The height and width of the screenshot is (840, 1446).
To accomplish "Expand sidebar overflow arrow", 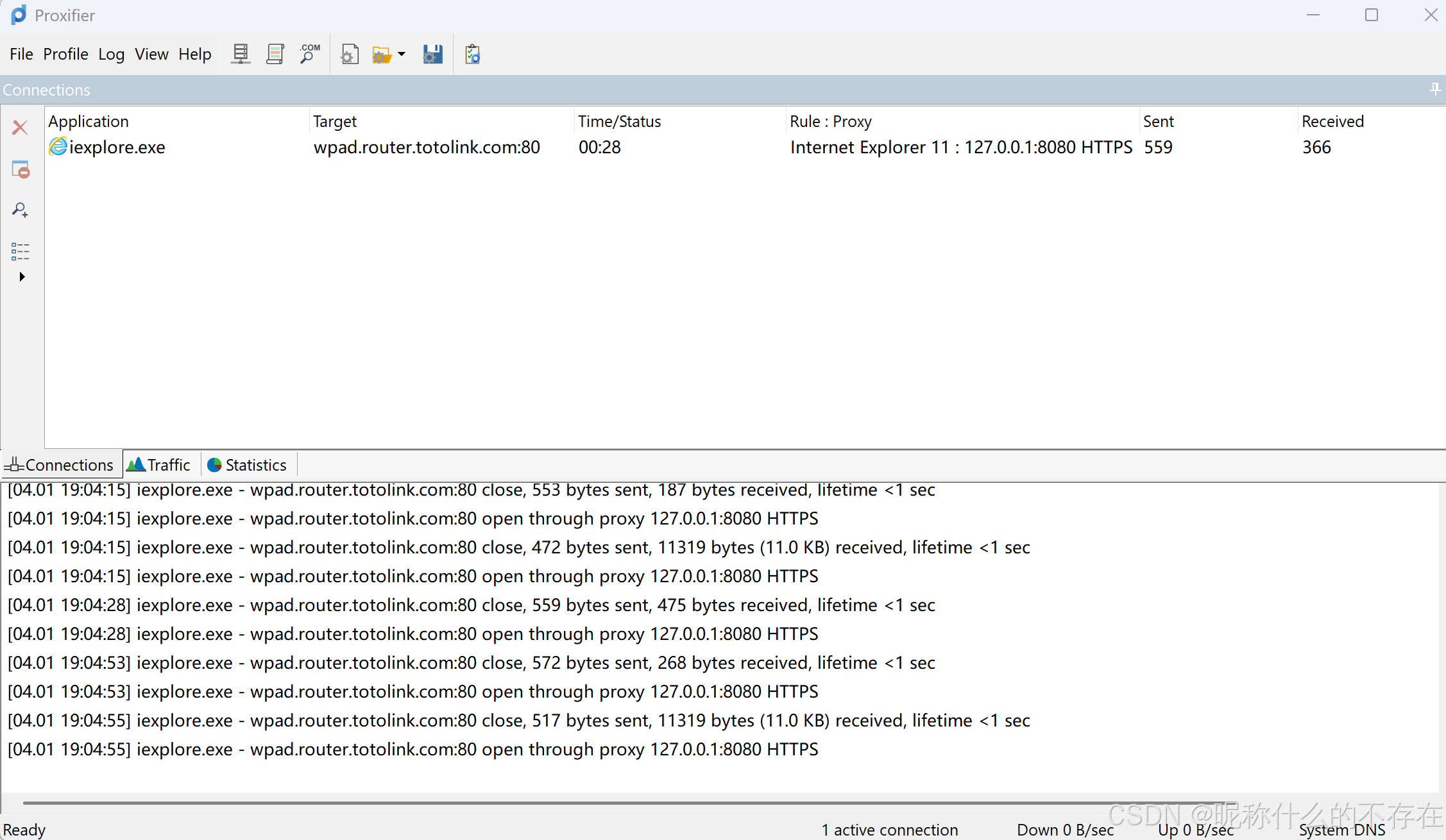I will [x=22, y=277].
